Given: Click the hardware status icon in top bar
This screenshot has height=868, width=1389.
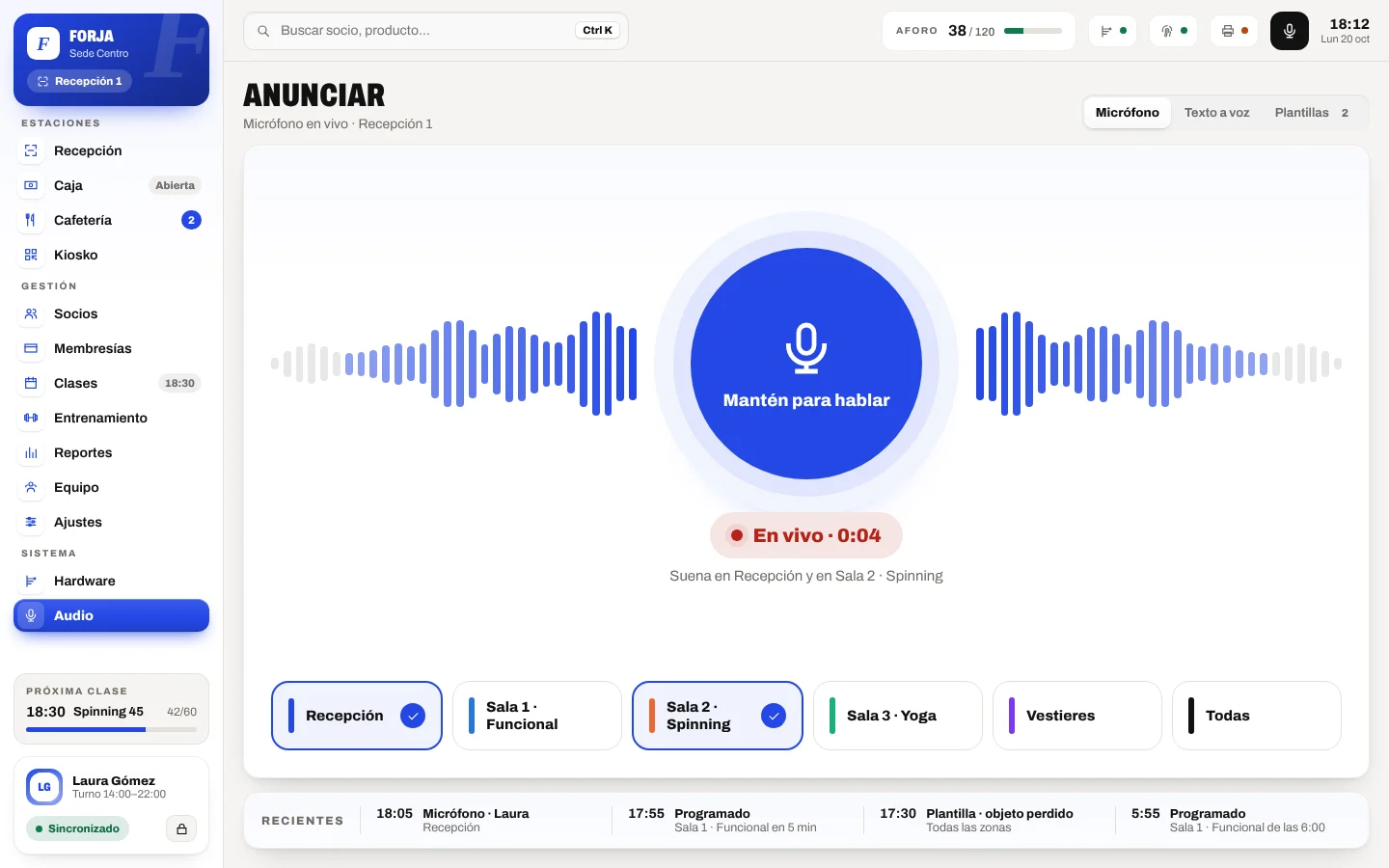Looking at the screenshot, I should 1112,31.
